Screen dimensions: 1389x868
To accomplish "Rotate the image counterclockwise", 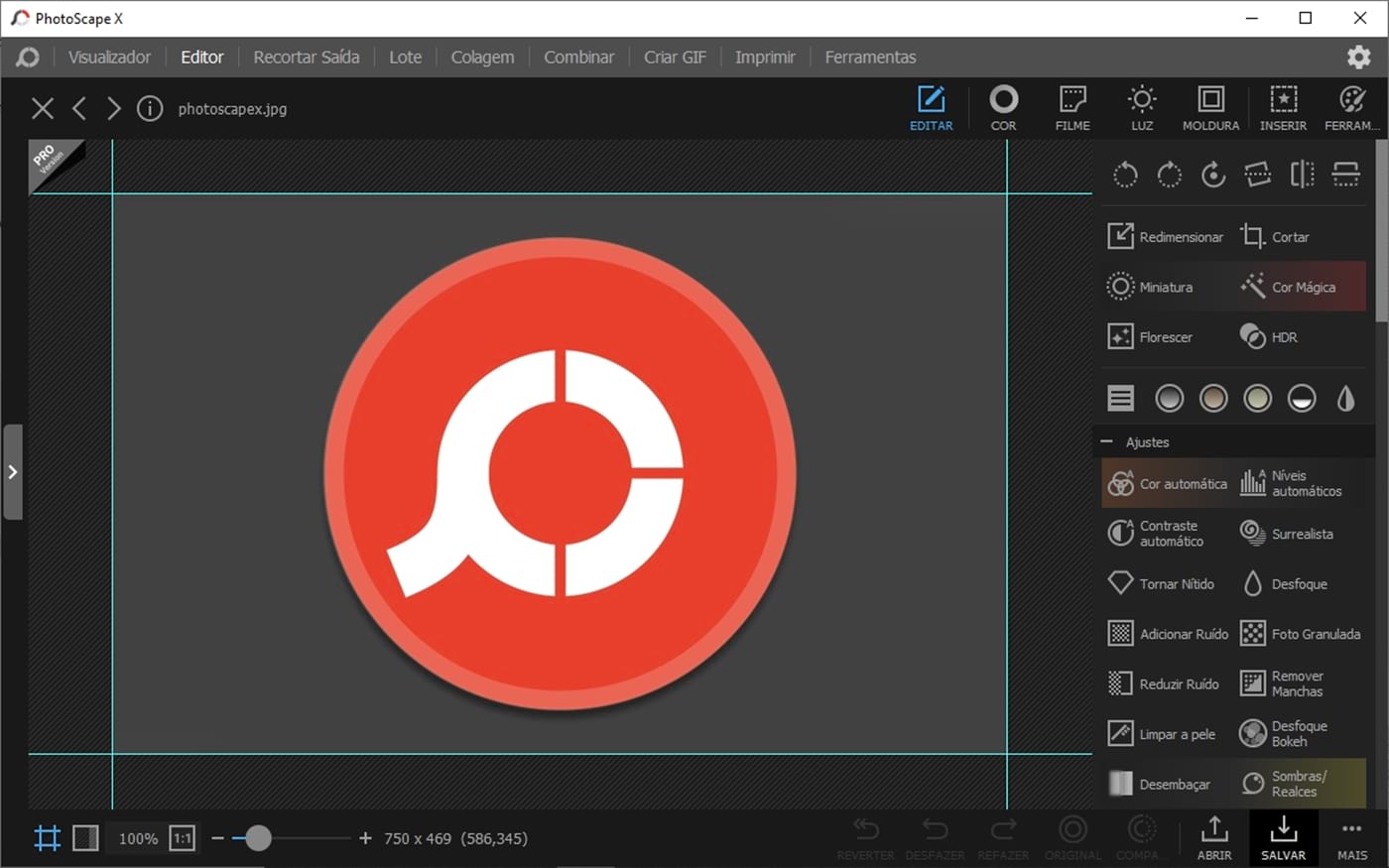I will [1125, 174].
